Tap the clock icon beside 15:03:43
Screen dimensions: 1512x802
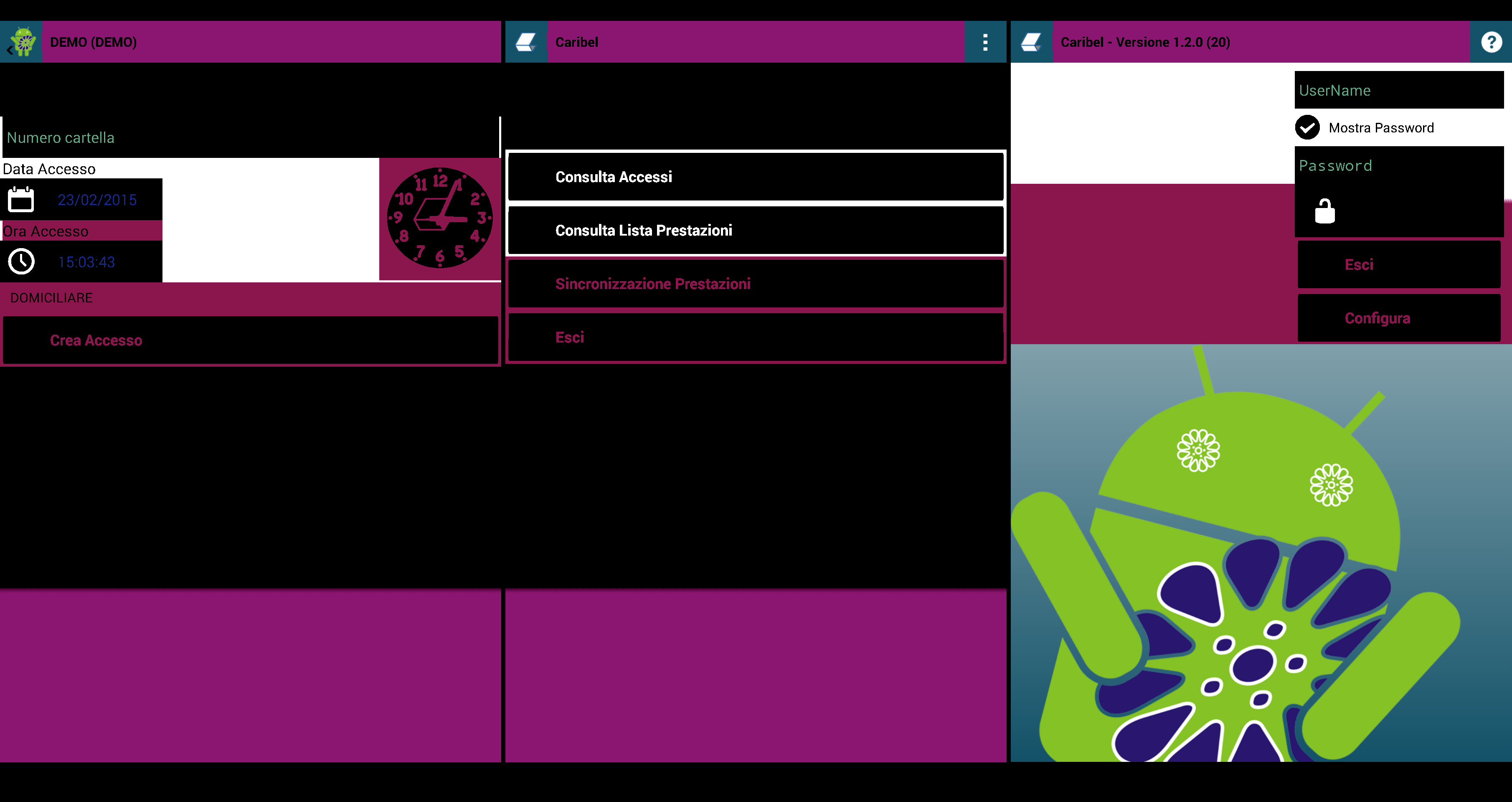pyautogui.click(x=21, y=262)
